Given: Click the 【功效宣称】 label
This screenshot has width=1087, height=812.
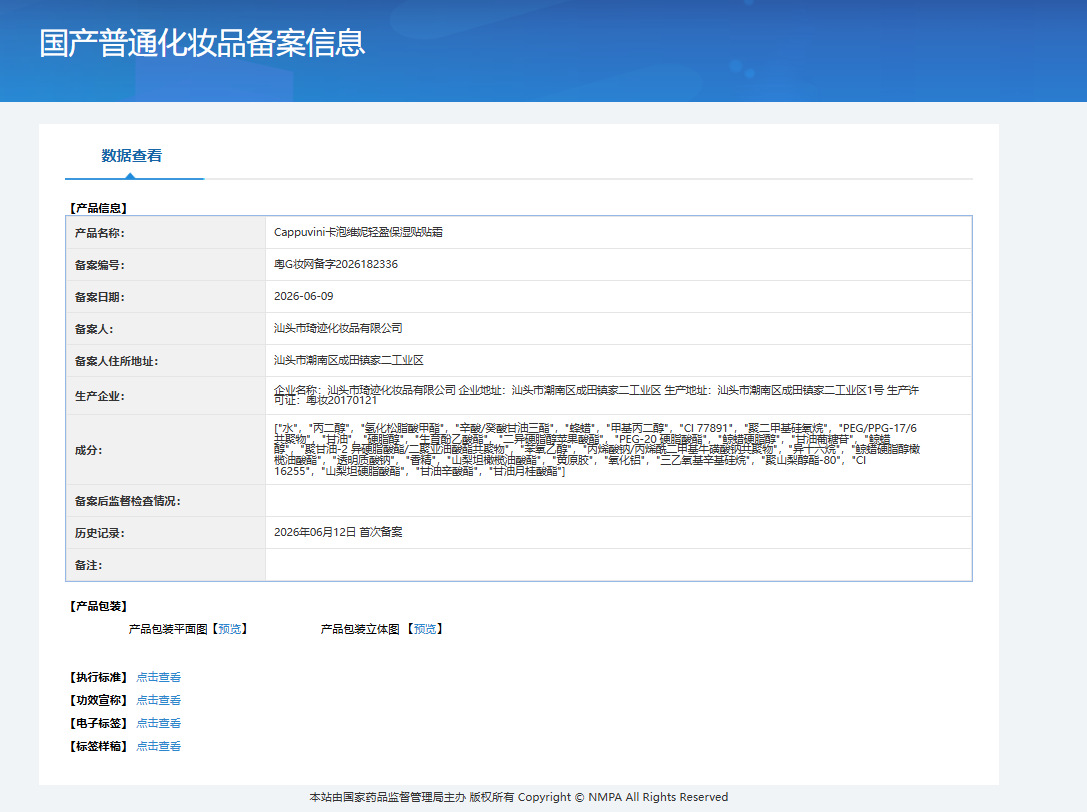Looking at the screenshot, I should point(98,700).
